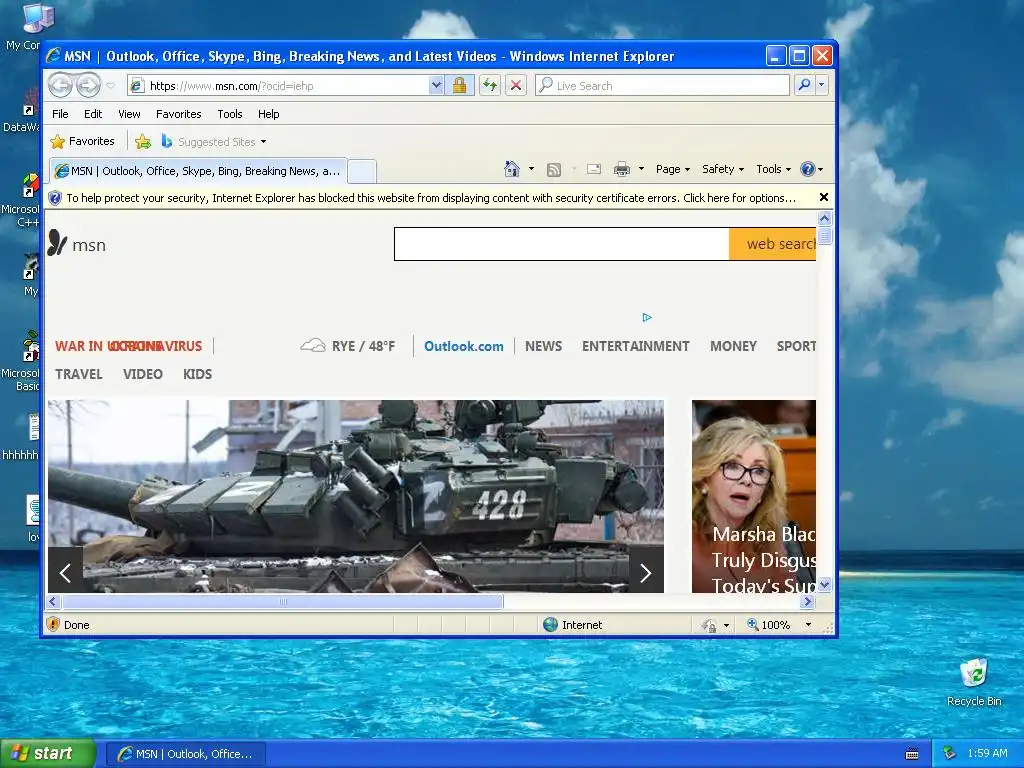The width and height of the screenshot is (1024, 768).
Task: Show previous slide in the carousel
Action: point(65,573)
